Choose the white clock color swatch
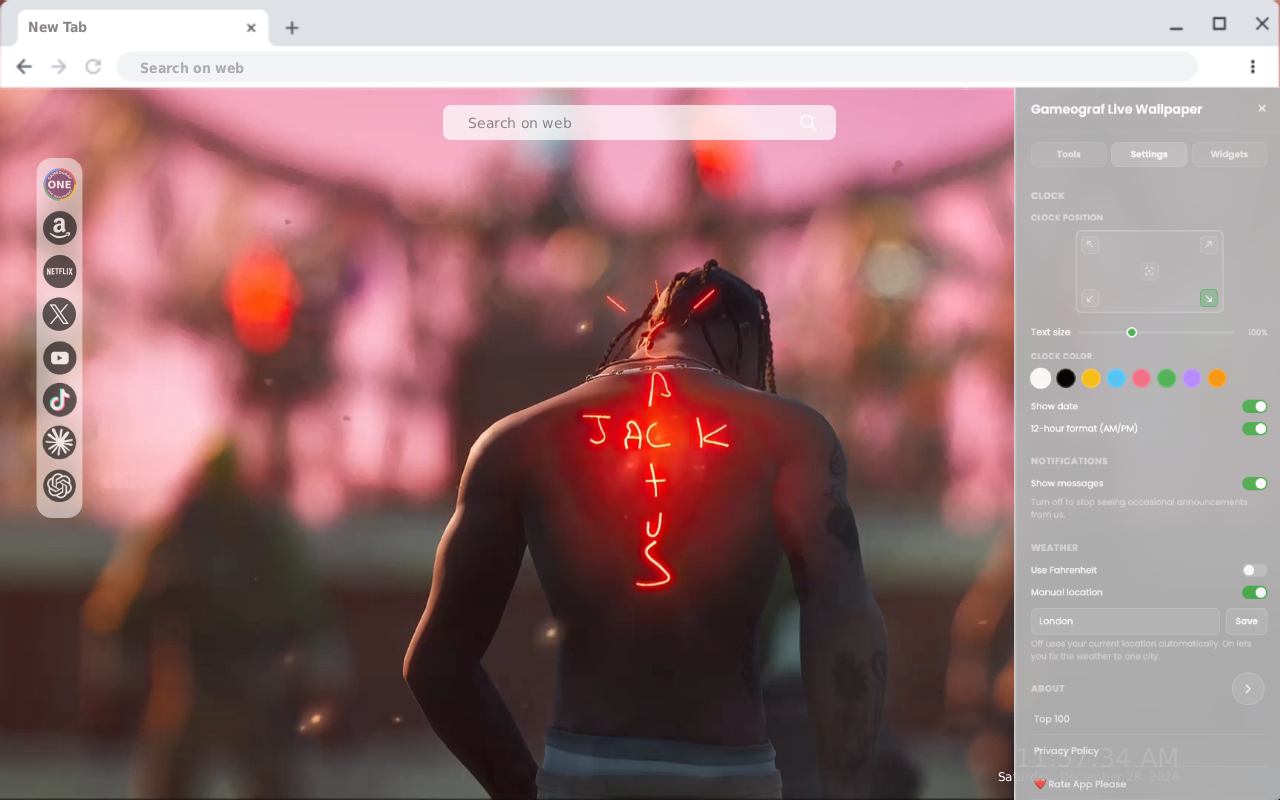The width and height of the screenshot is (1280, 800). point(1041,378)
